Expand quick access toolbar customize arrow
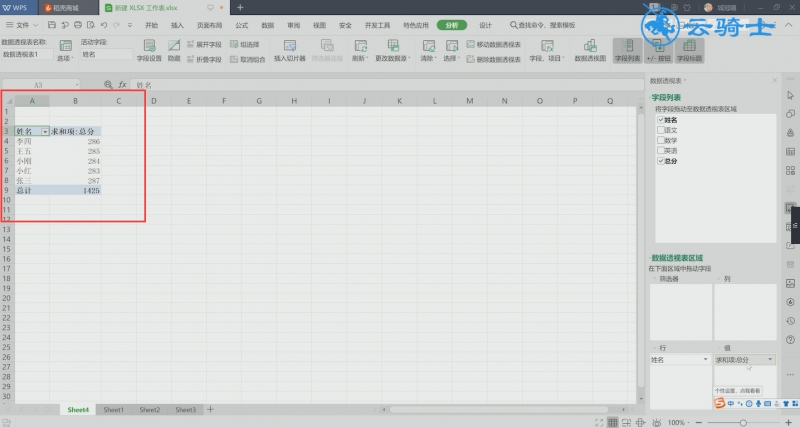The height and width of the screenshot is (428, 800). coord(130,24)
